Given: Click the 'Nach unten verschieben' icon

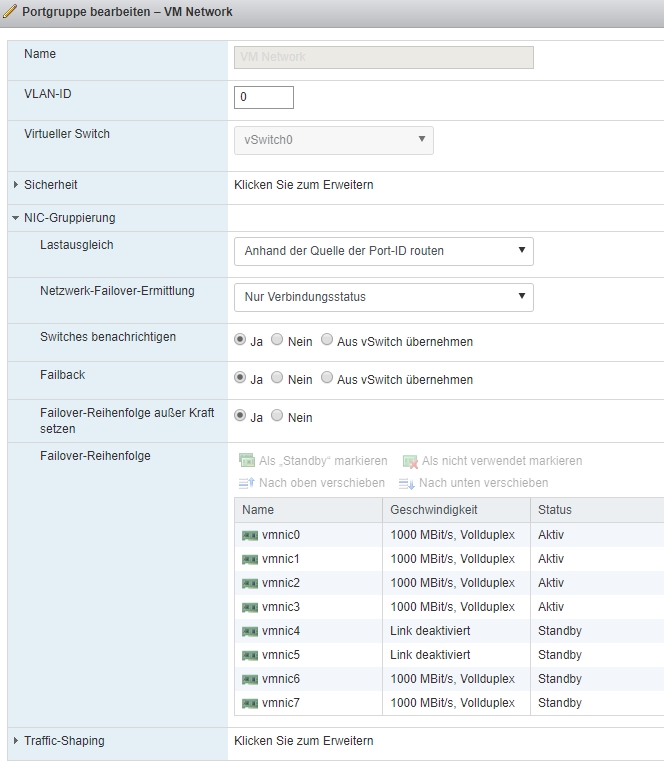Looking at the screenshot, I should pyautogui.click(x=407, y=483).
